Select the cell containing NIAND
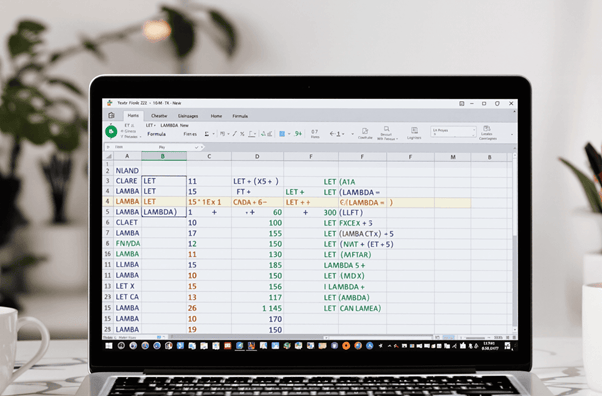The width and height of the screenshot is (602, 396). click(127, 171)
